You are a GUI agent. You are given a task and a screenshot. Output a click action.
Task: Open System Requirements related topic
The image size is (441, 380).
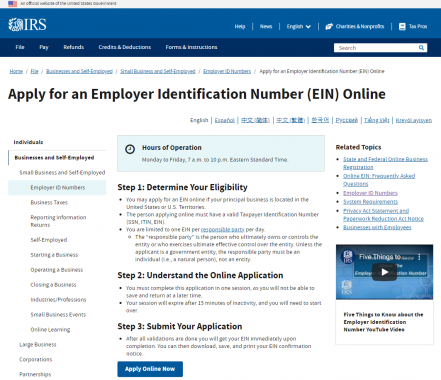(x=370, y=202)
